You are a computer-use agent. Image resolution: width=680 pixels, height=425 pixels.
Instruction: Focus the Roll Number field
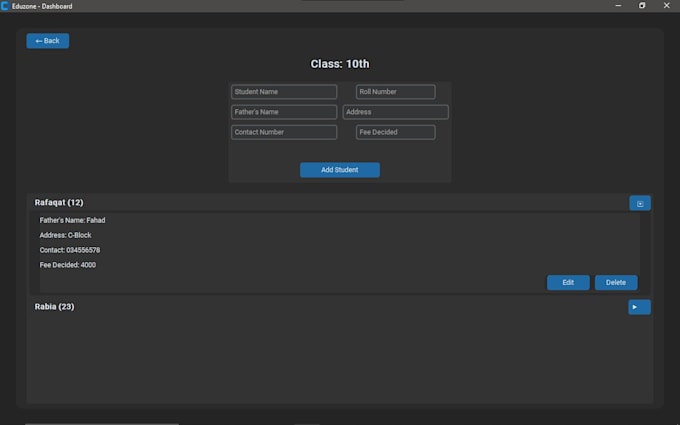click(396, 92)
